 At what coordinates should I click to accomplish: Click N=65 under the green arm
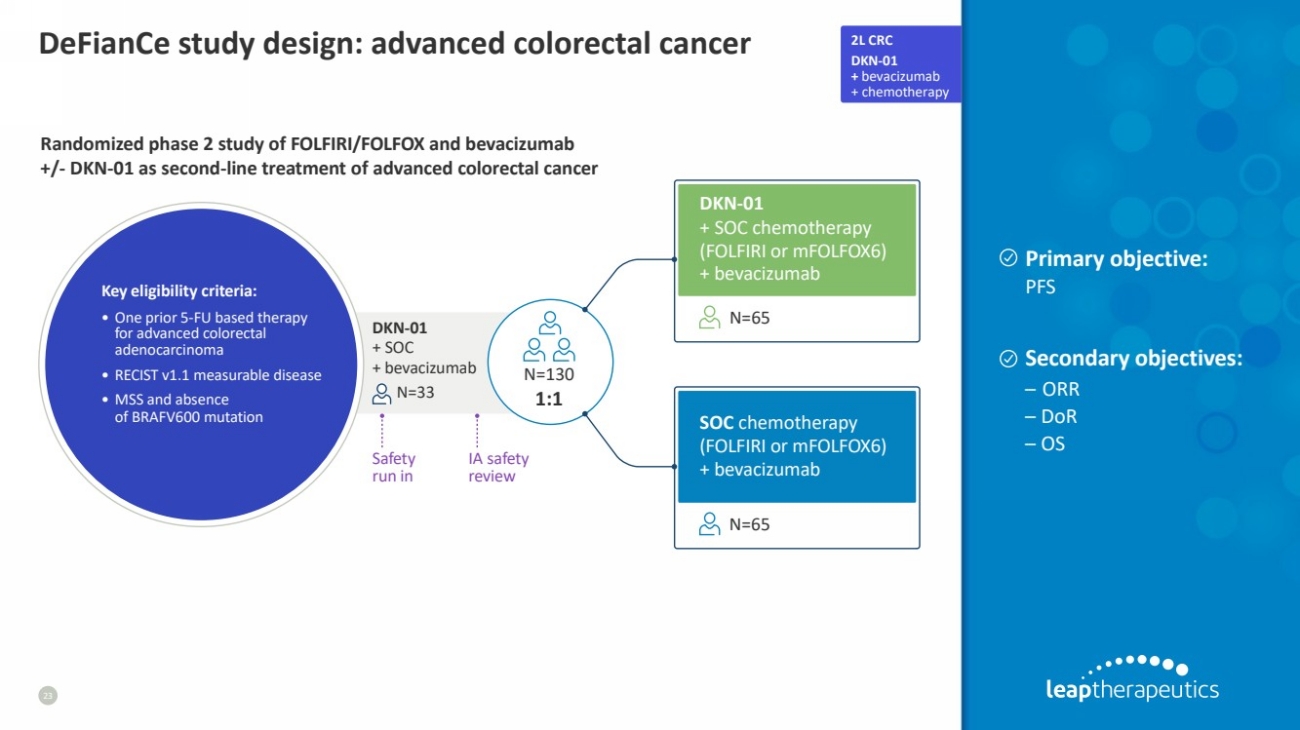click(749, 319)
